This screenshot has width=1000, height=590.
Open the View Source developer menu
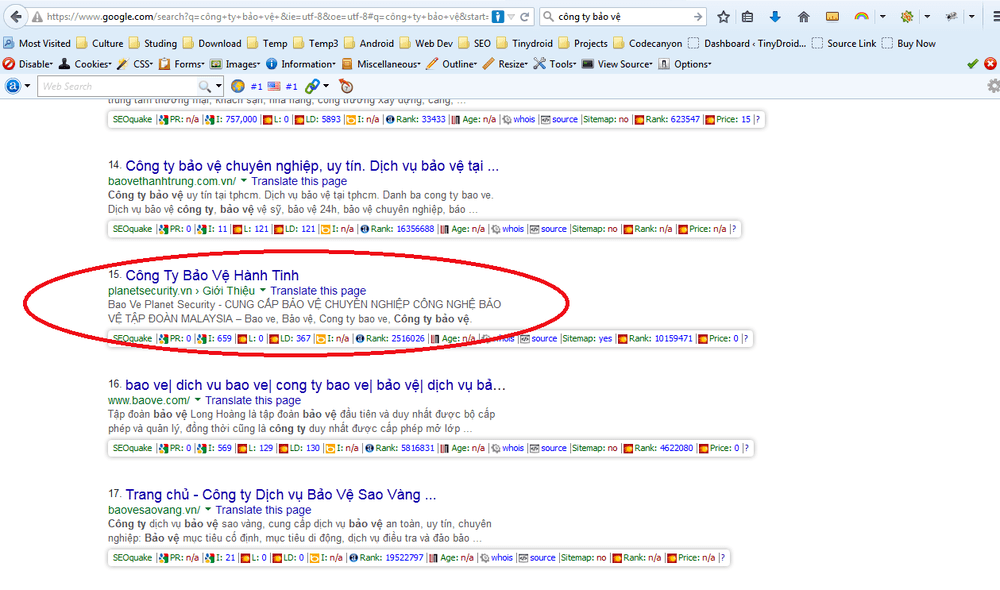click(x=617, y=64)
